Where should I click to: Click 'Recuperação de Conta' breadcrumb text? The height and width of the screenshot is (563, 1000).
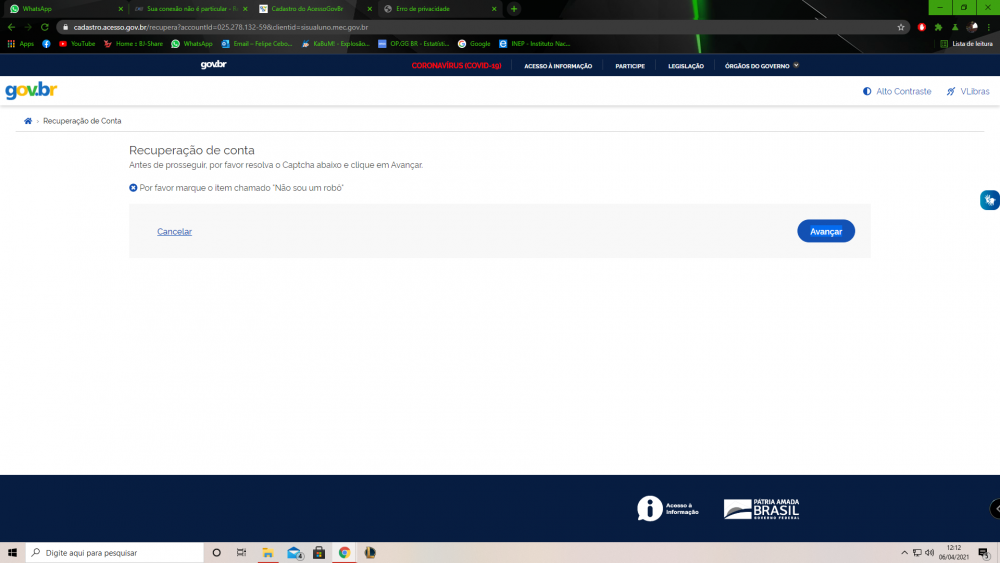click(x=82, y=121)
